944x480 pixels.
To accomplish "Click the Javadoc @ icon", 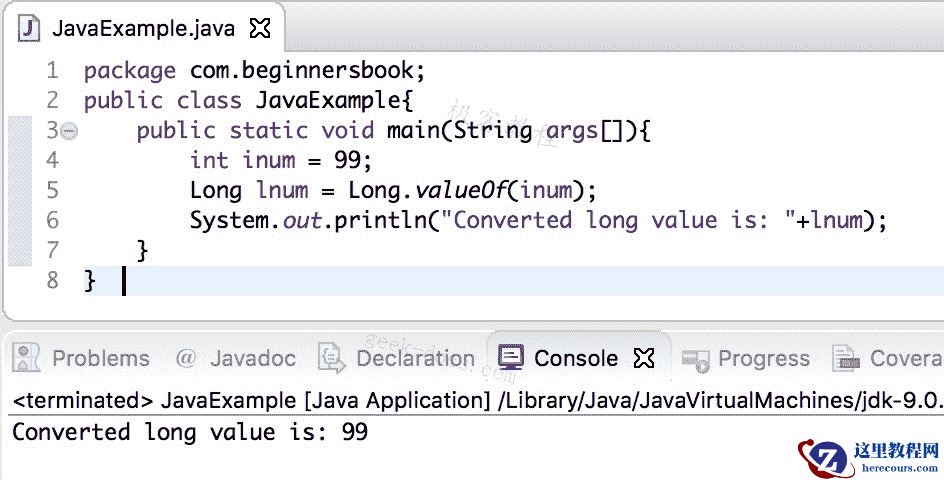I will point(187,358).
